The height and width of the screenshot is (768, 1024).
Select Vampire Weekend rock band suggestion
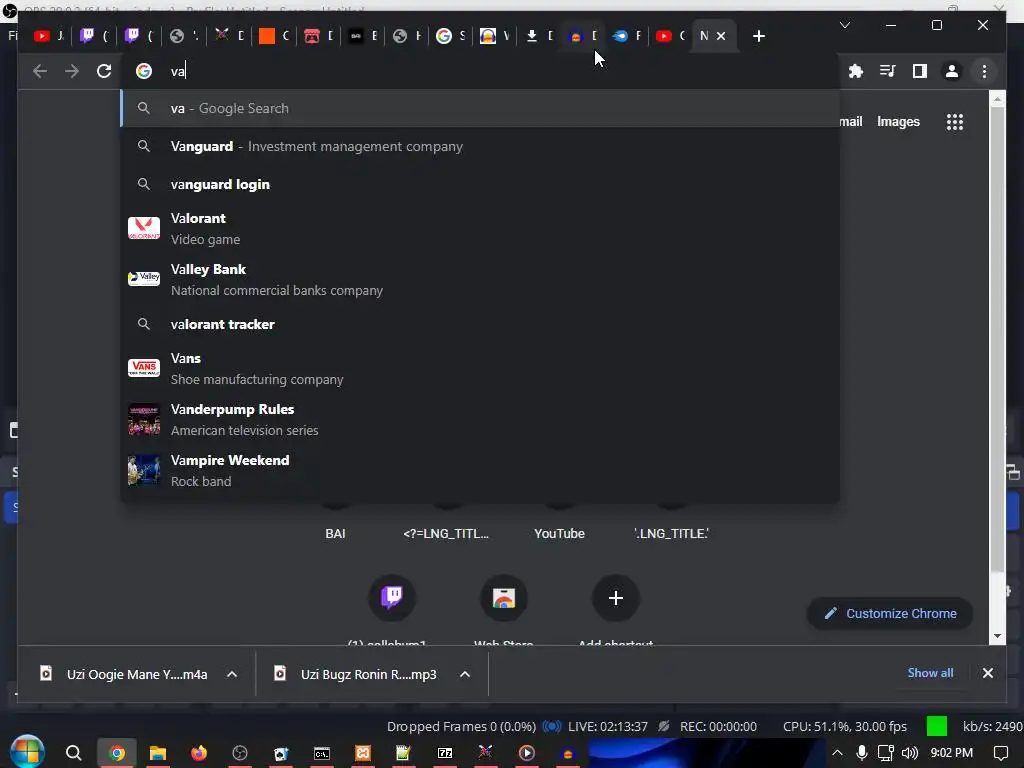pyautogui.click(x=480, y=470)
